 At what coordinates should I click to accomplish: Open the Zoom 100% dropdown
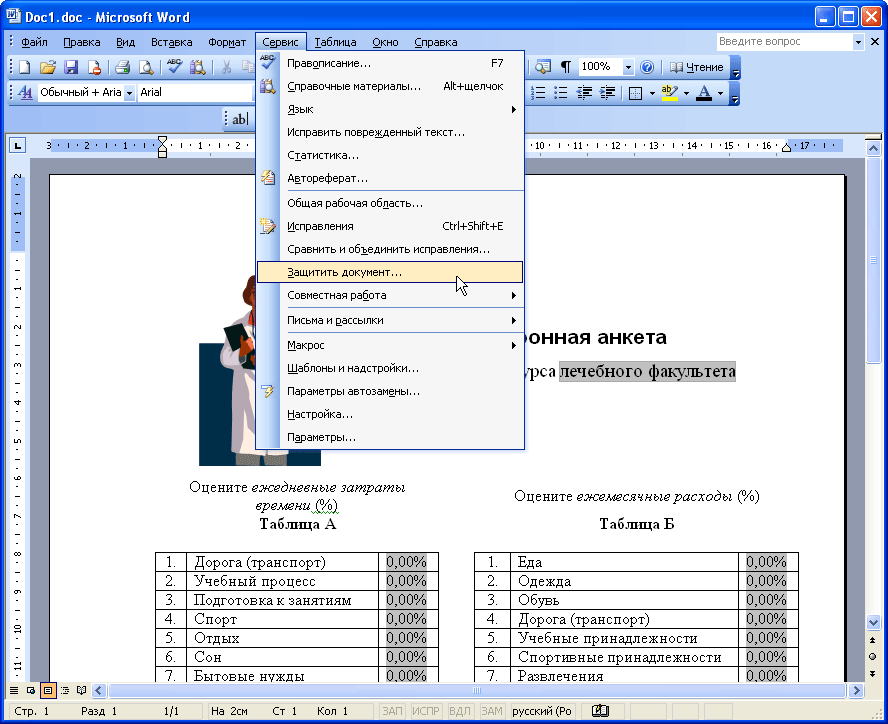coord(627,67)
